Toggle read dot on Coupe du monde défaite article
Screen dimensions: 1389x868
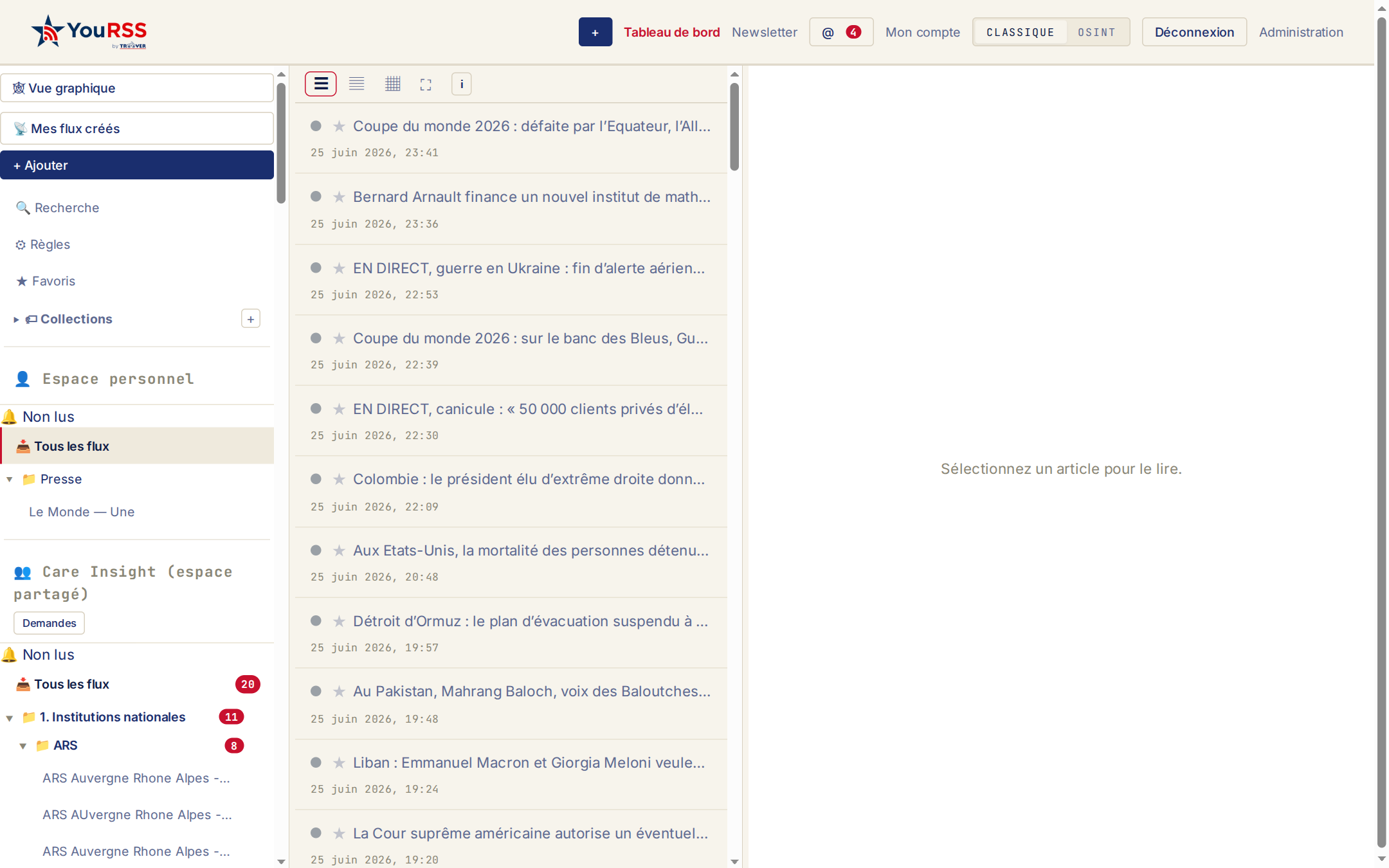point(316,125)
